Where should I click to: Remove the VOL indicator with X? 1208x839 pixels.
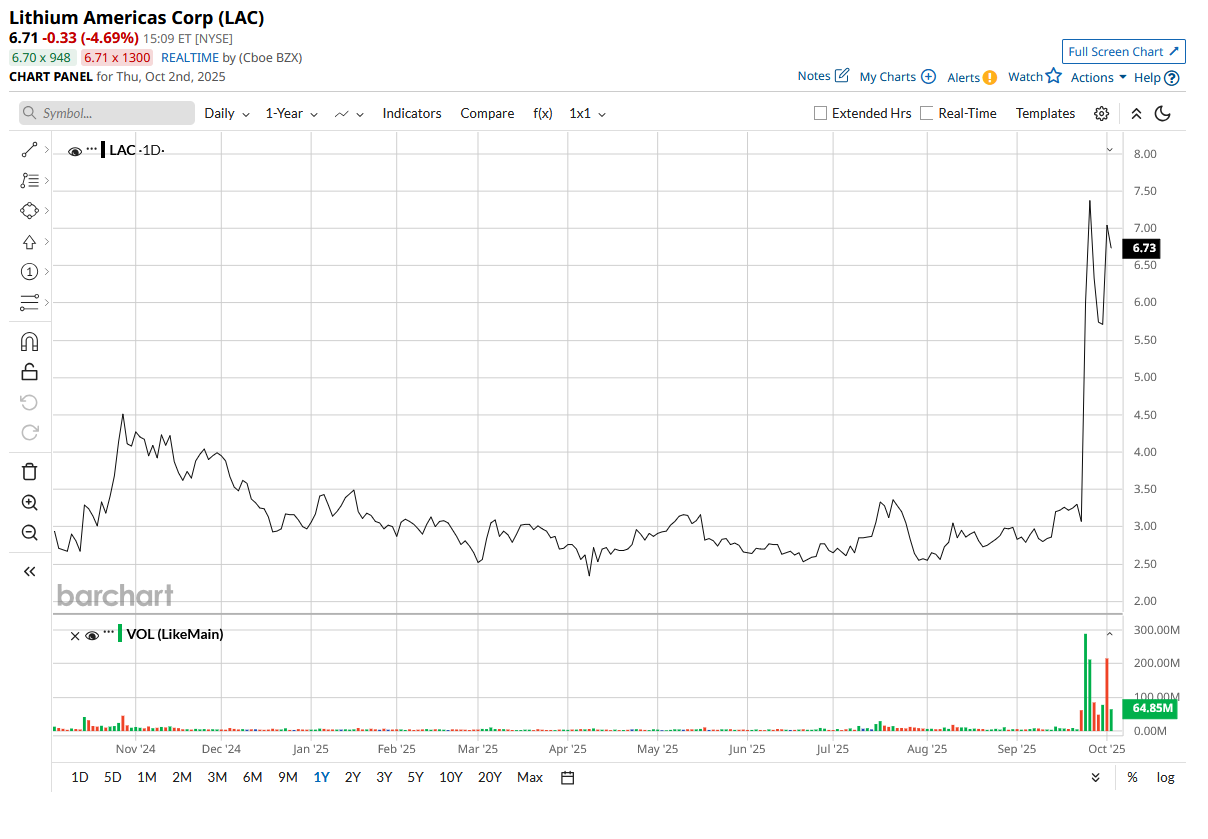pos(75,635)
